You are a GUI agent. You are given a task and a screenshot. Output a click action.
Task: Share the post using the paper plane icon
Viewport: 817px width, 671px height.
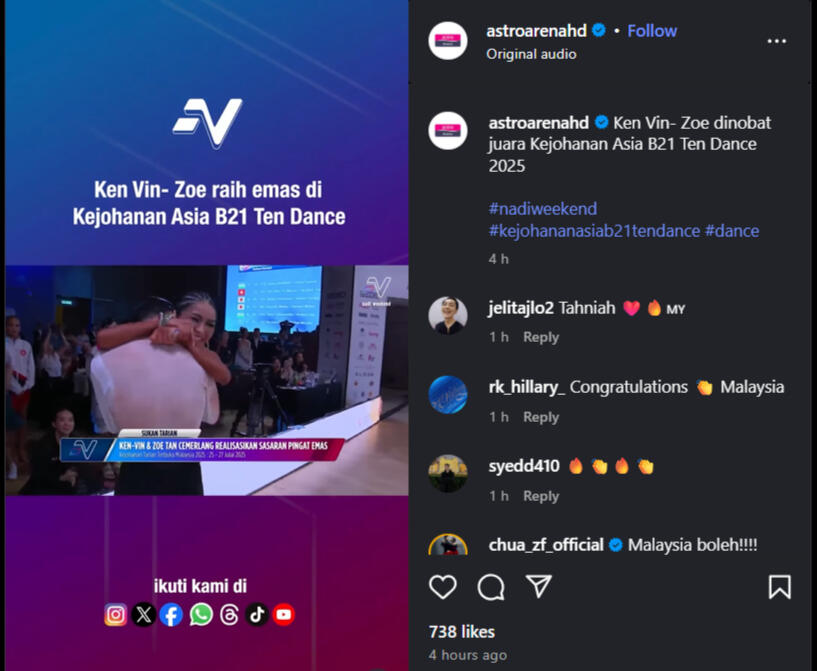538,587
